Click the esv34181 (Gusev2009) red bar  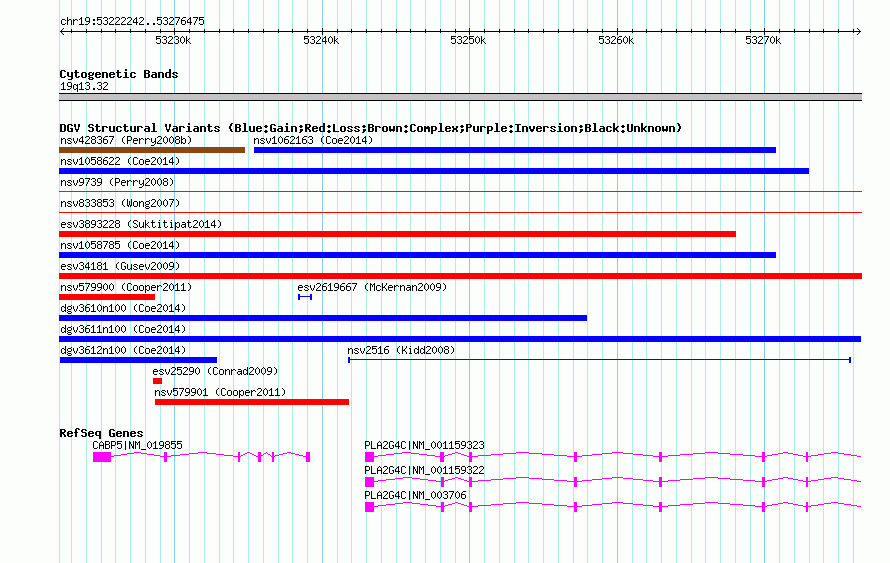coord(460,276)
